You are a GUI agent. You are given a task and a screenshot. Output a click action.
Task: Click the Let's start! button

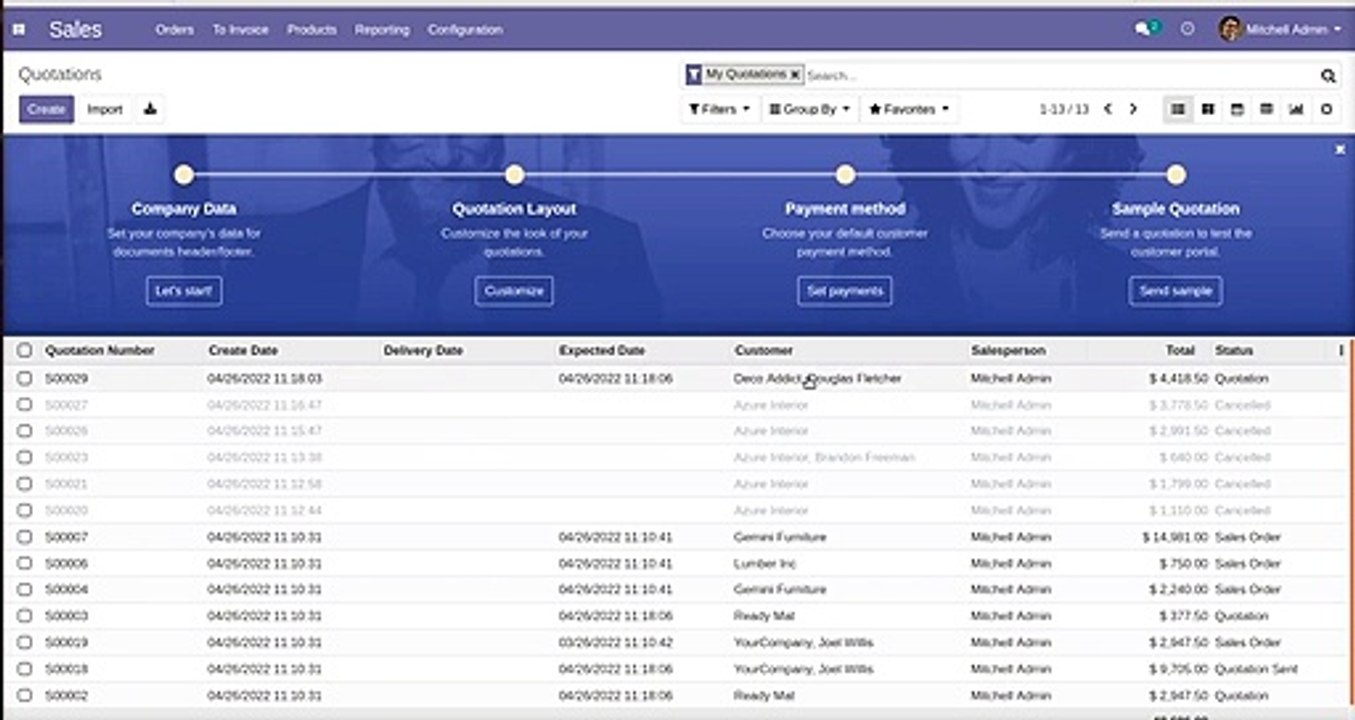(x=184, y=291)
